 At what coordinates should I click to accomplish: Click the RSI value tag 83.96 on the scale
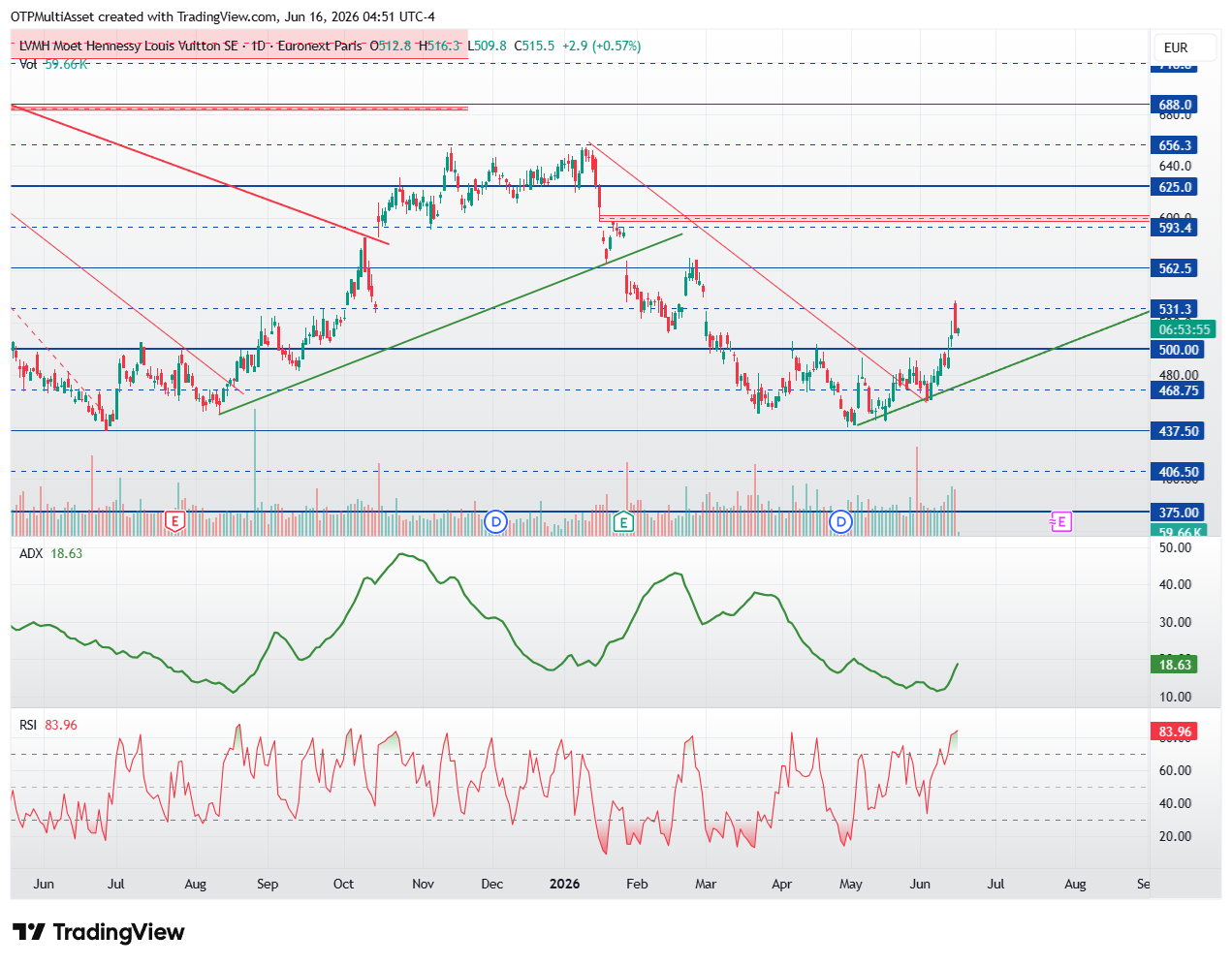(x=1175, y=732)
